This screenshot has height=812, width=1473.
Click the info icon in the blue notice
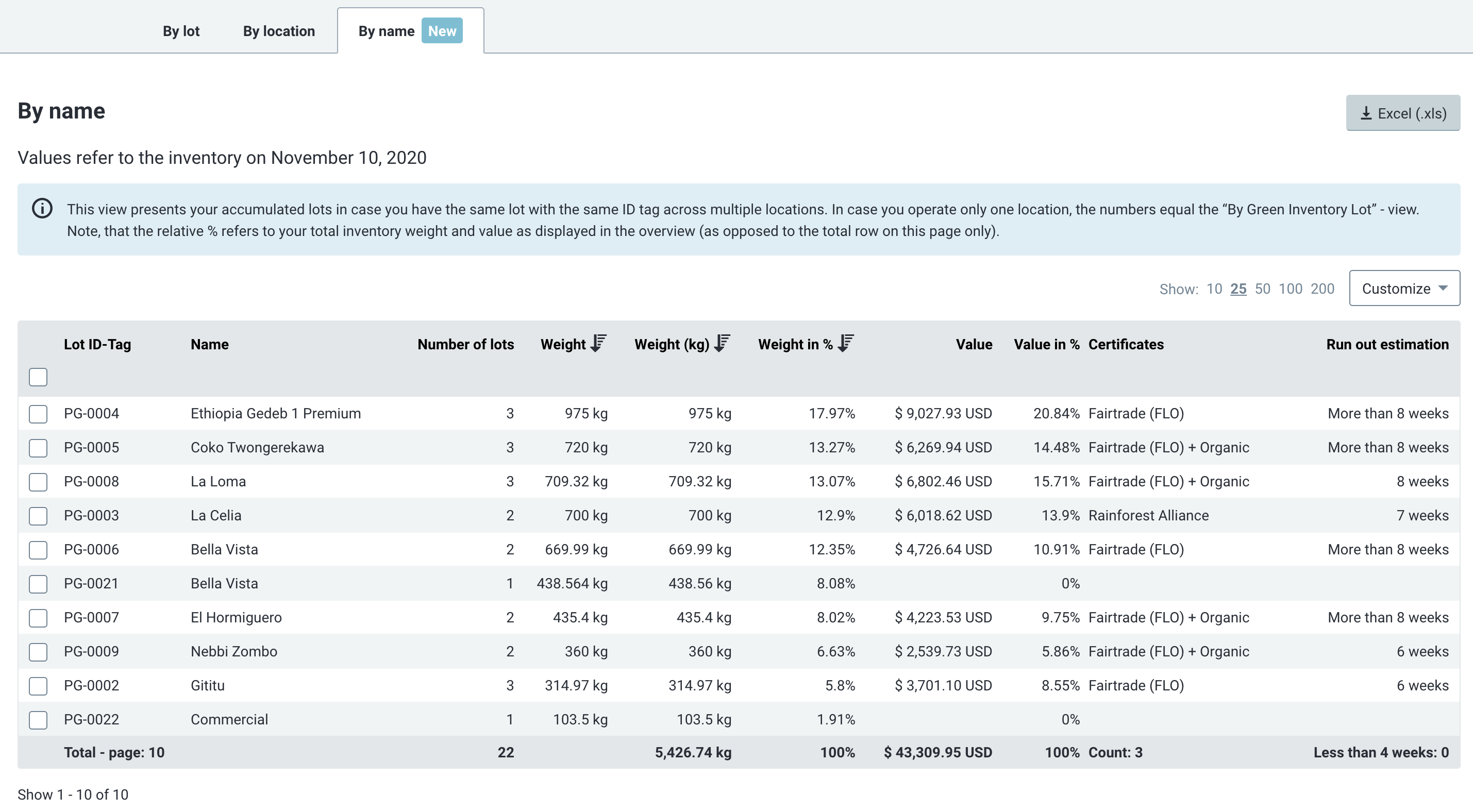[x=42, y=208]
